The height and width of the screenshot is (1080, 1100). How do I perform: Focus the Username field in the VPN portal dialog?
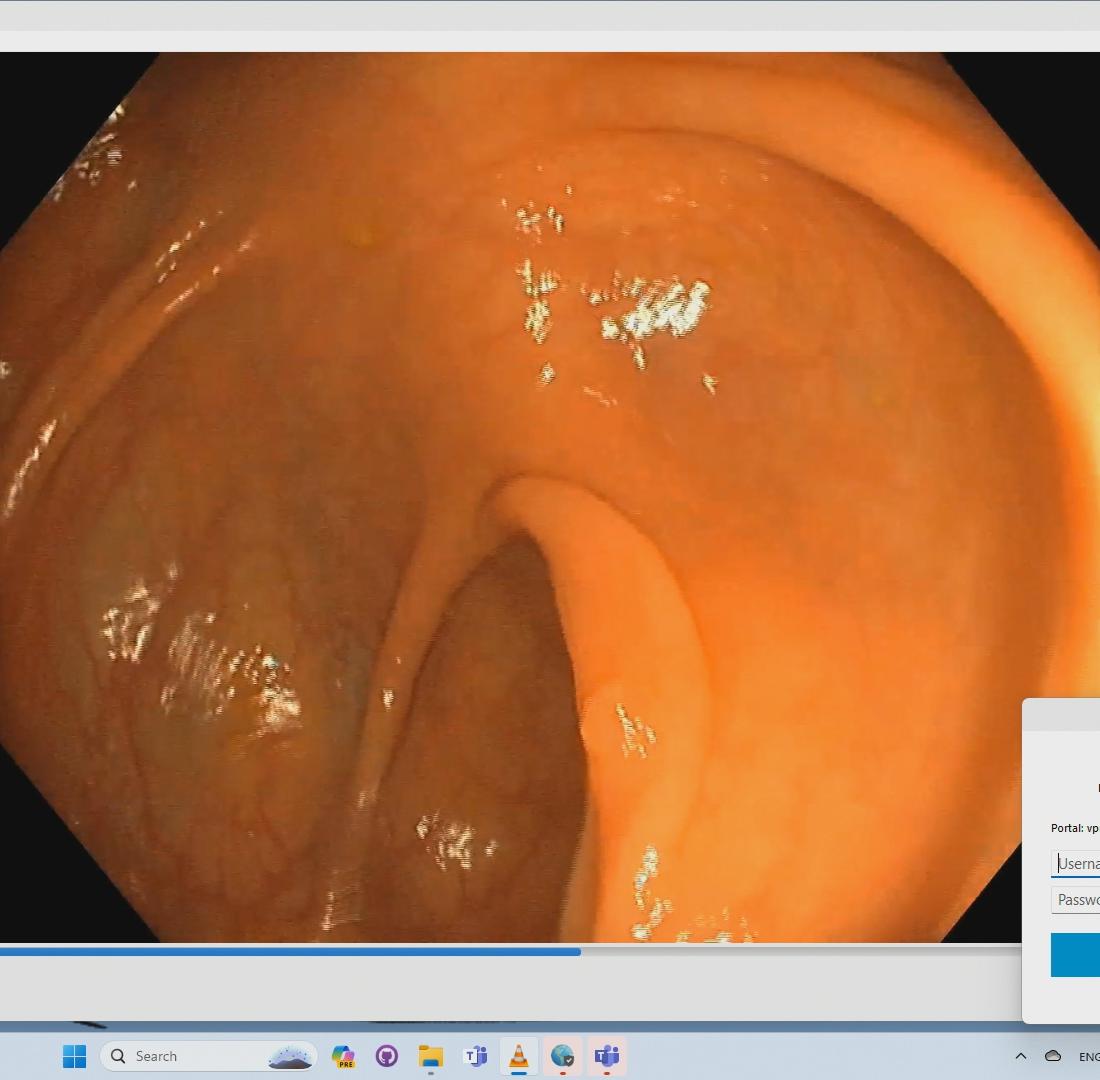coord(1075,863)
